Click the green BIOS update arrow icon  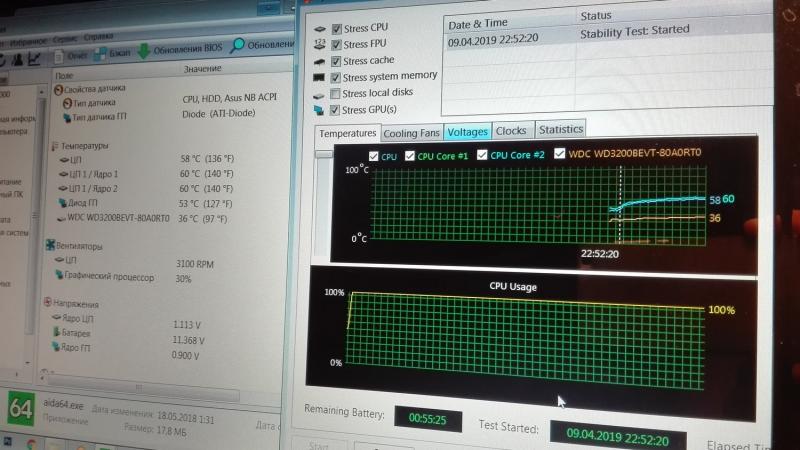pos(143,50)
